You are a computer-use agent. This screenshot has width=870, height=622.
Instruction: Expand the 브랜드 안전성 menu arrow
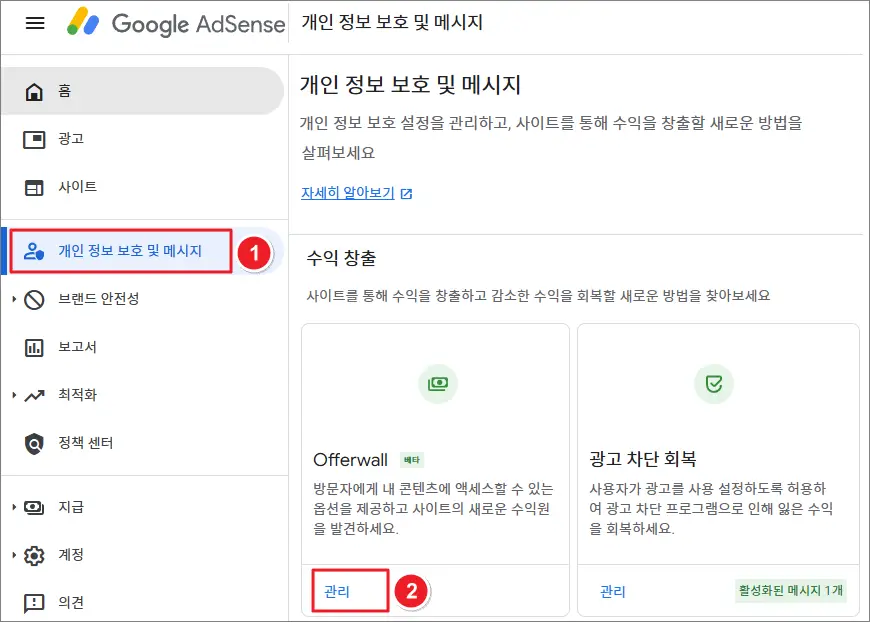tap(14, 299)
